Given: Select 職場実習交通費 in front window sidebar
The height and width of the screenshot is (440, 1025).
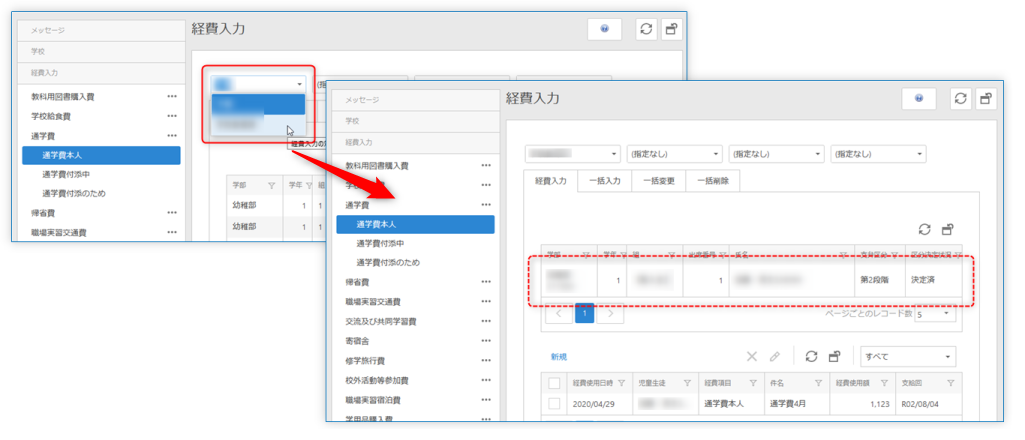Looking at the screenshot, I should click(x=373, y=301).
